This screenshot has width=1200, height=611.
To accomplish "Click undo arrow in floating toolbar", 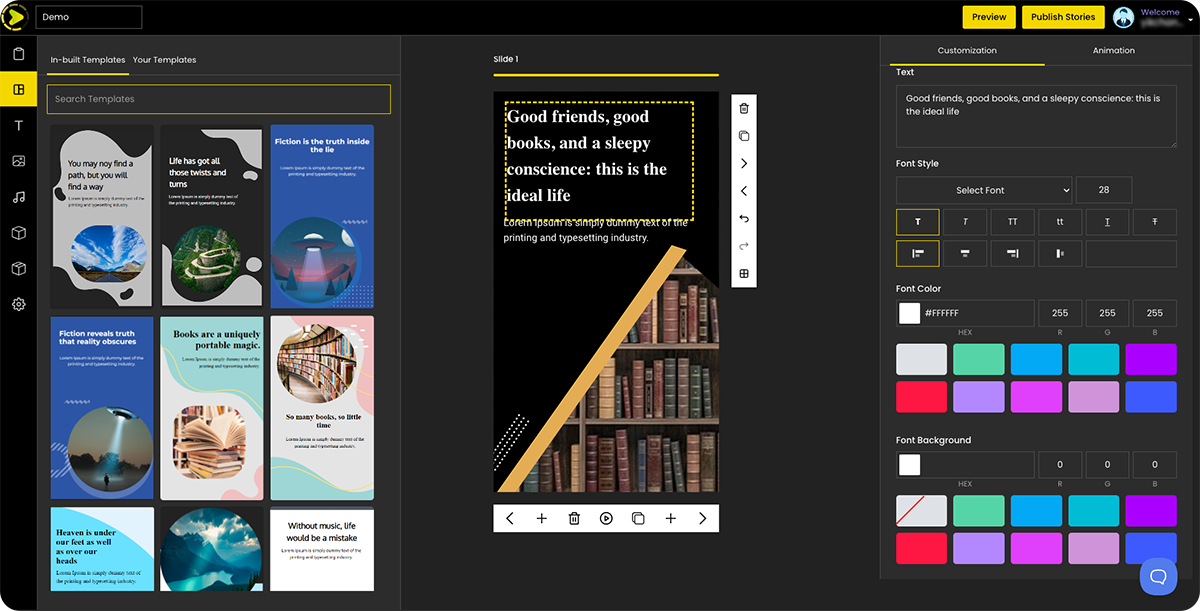I will pyautogui.click(x=743, y=219).
